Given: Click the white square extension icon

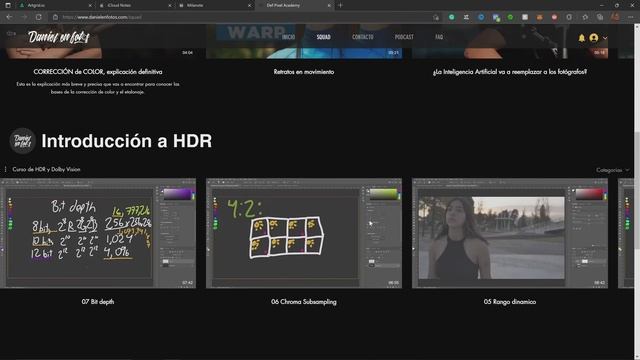Looking at the screenshot, I should pos(525,17).
